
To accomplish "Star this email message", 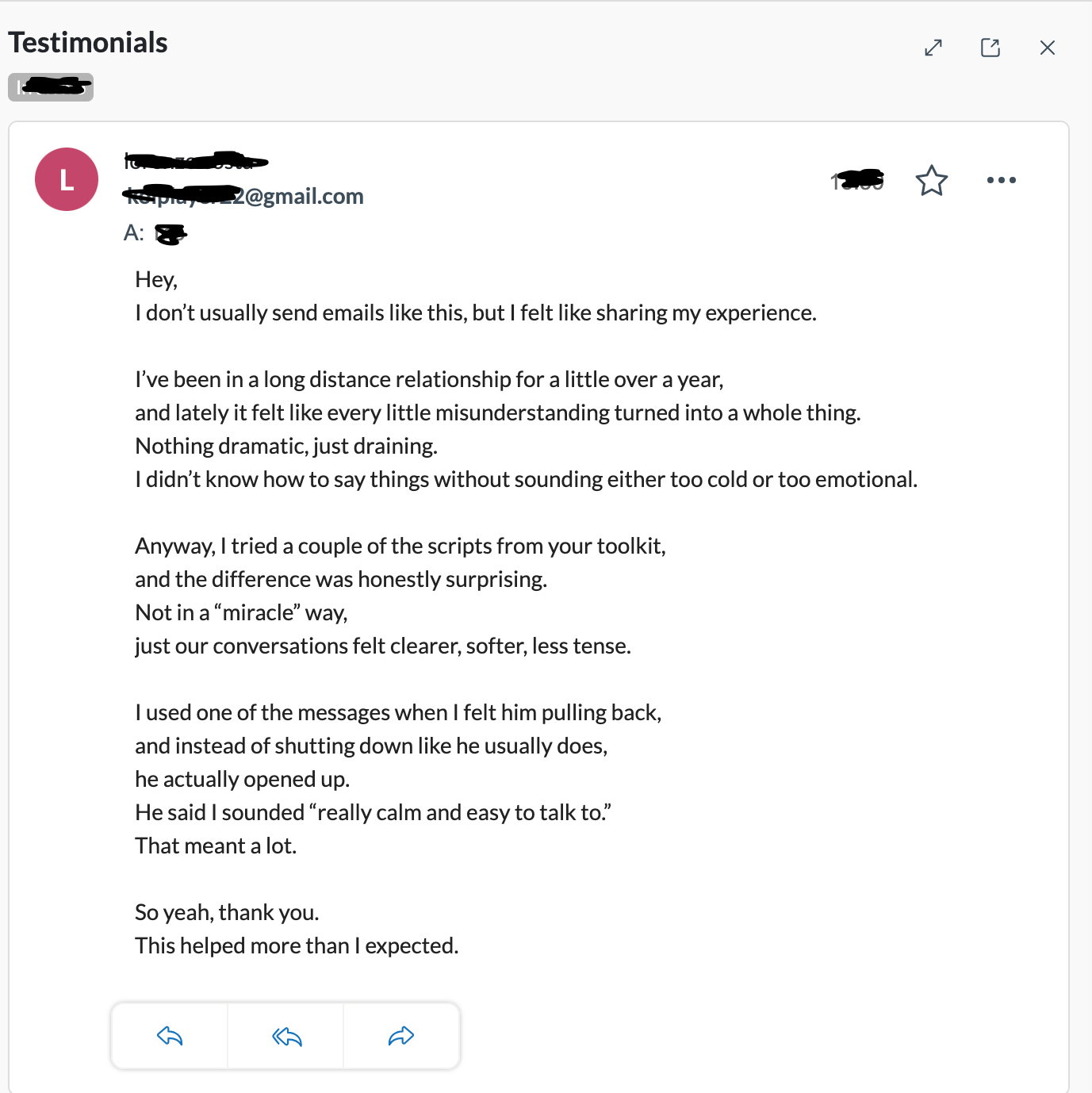I will coord(932,181).
